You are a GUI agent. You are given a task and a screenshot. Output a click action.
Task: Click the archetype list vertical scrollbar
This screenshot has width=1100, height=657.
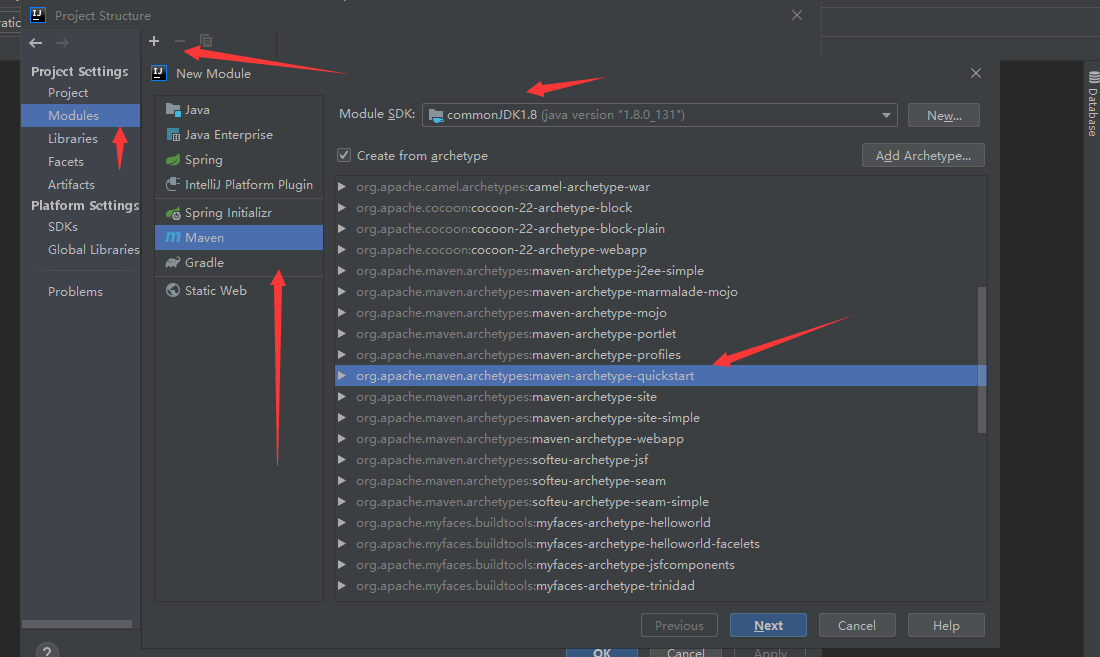click(981, 360)
